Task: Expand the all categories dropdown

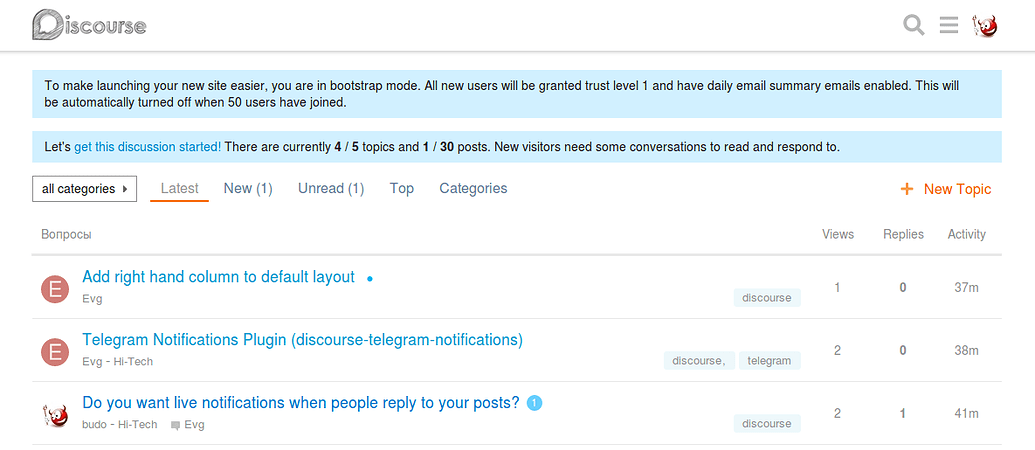Action: [84, 188]
